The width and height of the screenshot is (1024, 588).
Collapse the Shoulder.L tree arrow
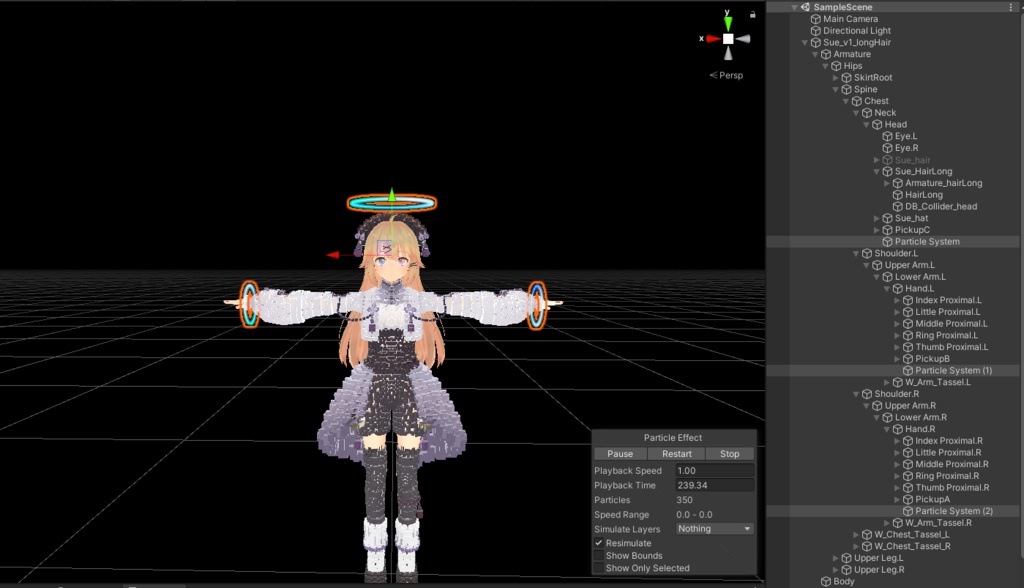[856, 253]
